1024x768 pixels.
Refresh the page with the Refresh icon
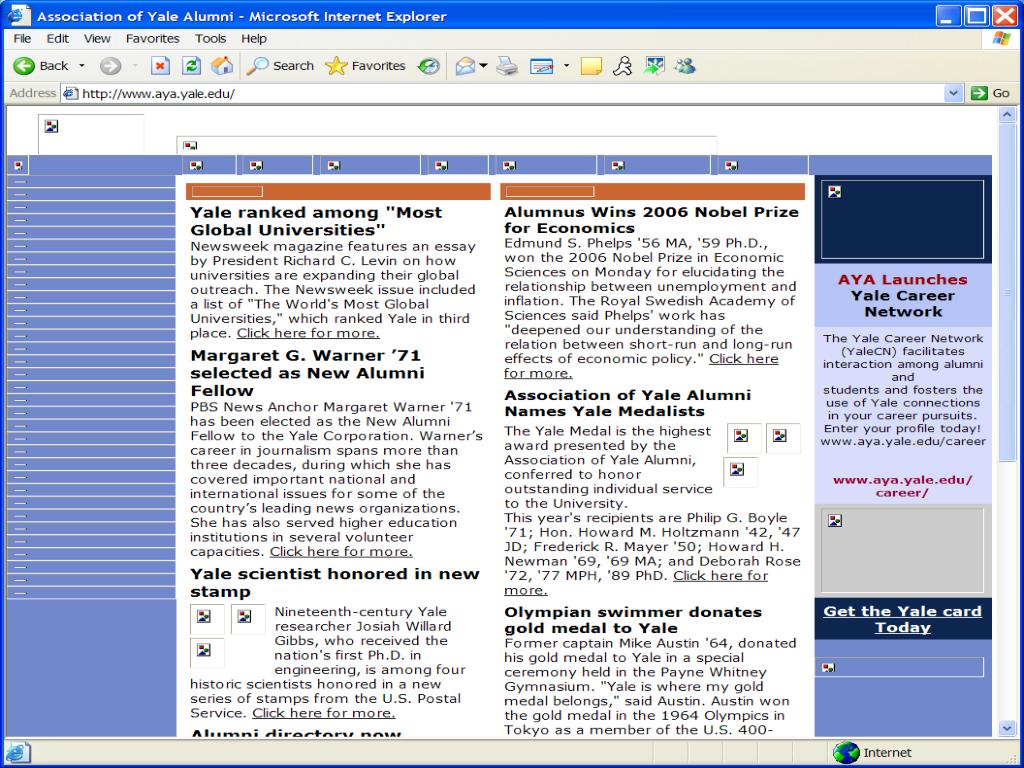191,66
